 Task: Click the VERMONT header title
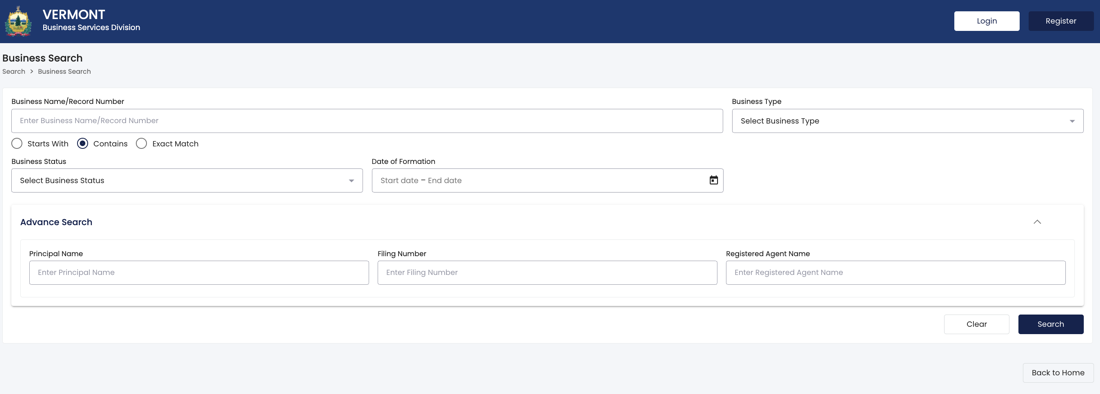pyautogui.click(x=74, y=15)
